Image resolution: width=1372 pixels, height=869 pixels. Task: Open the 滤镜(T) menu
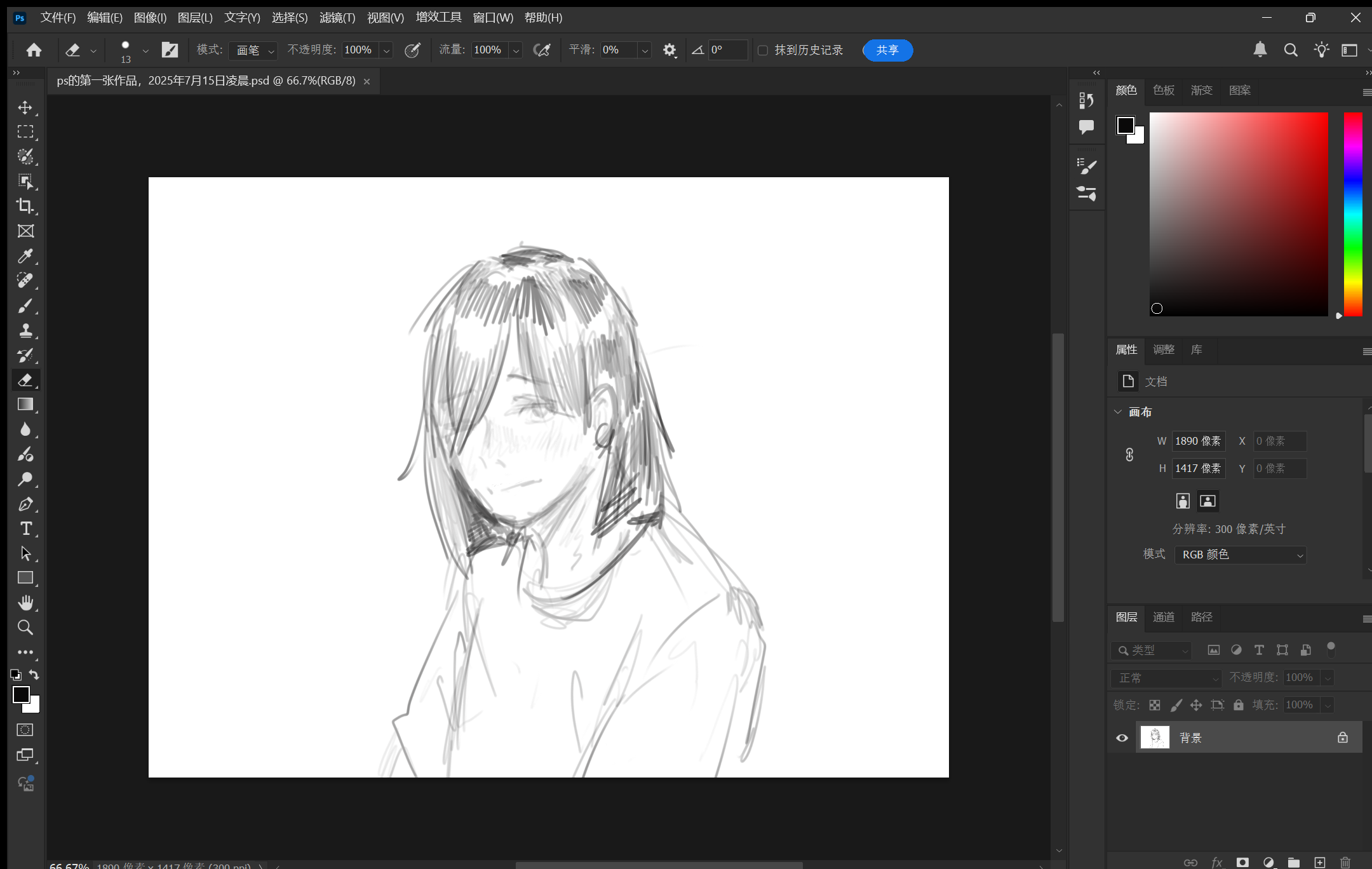click(337, 18)
